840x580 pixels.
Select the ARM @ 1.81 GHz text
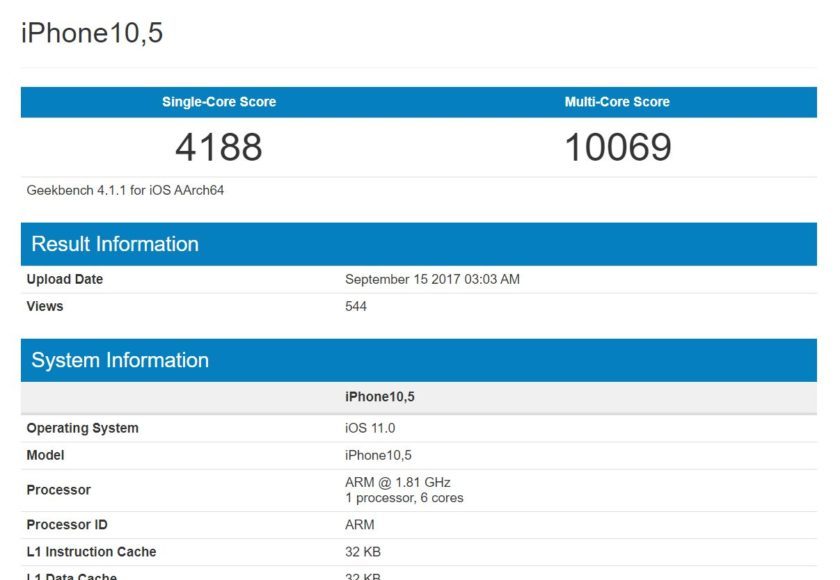tap(398, 482)
